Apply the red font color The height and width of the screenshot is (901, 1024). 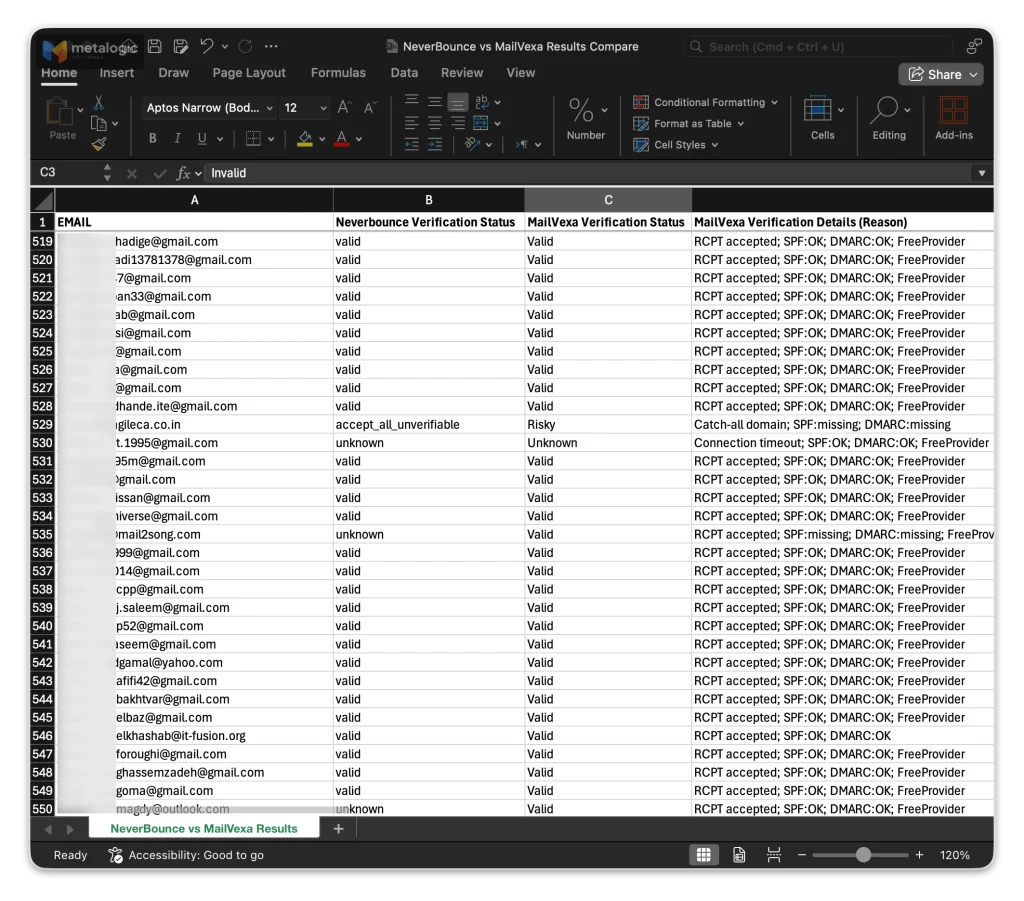341,139
